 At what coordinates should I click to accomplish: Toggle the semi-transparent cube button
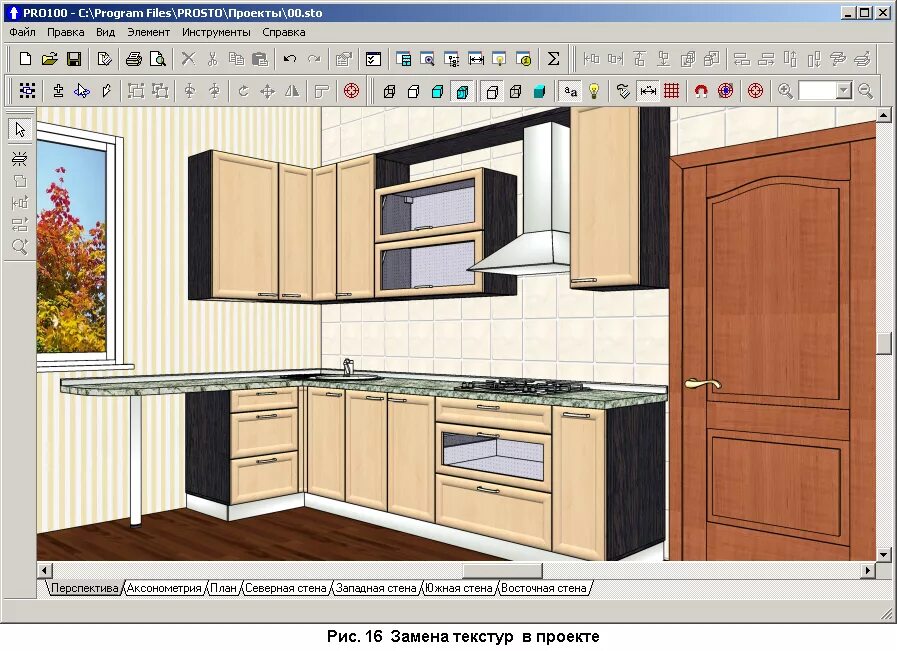coord(515,90)
